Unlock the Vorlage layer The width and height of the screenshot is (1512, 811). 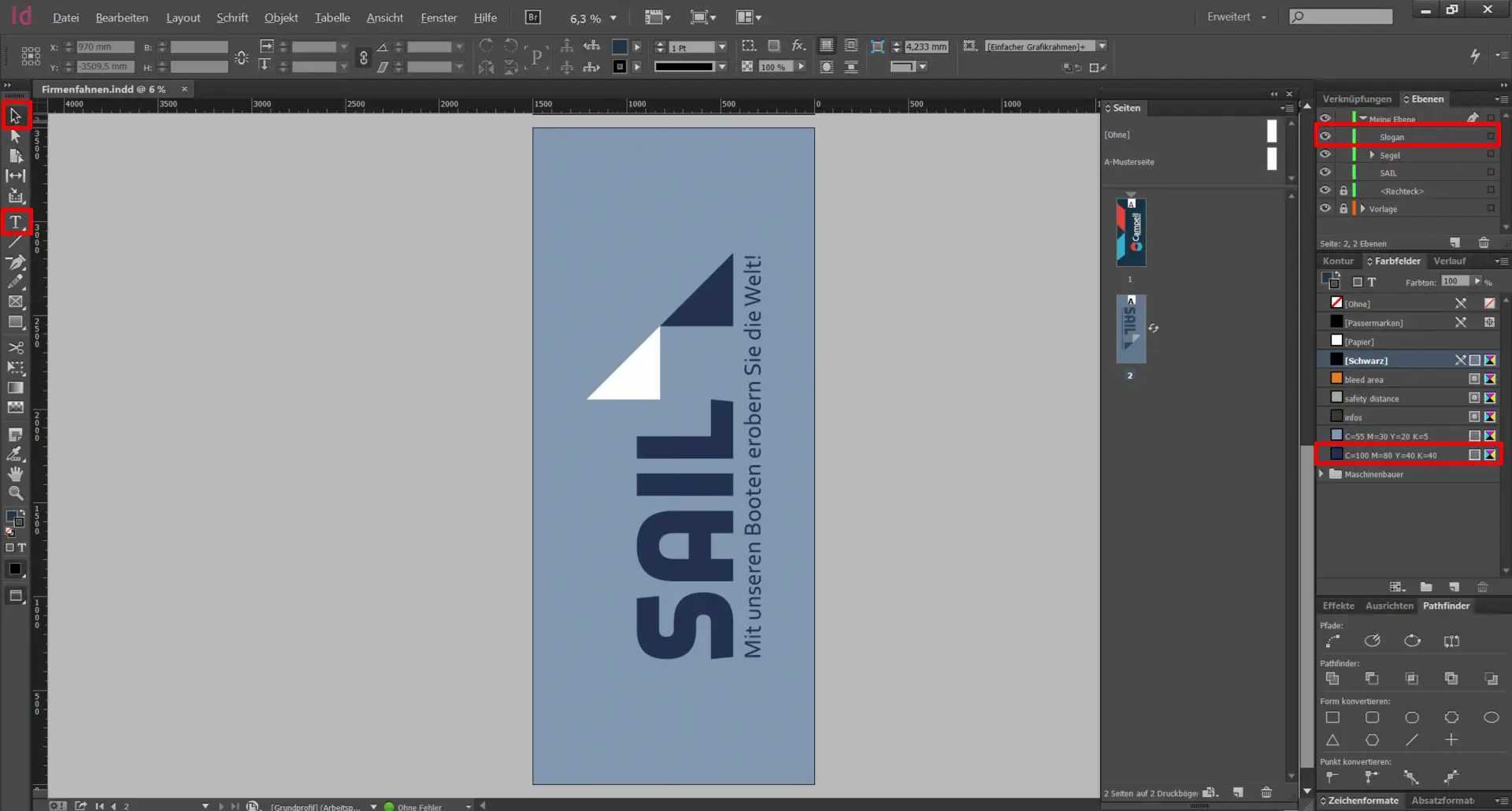[x=1343, y=209]
